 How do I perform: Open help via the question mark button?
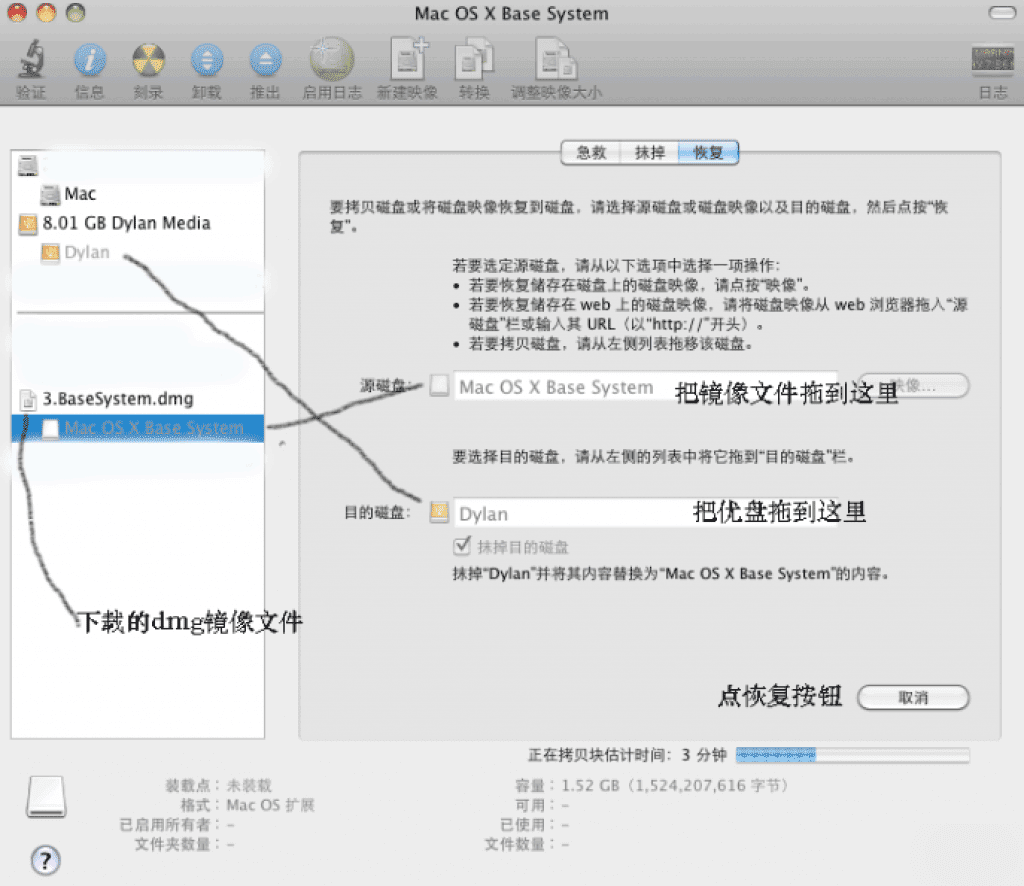(45, 860)
